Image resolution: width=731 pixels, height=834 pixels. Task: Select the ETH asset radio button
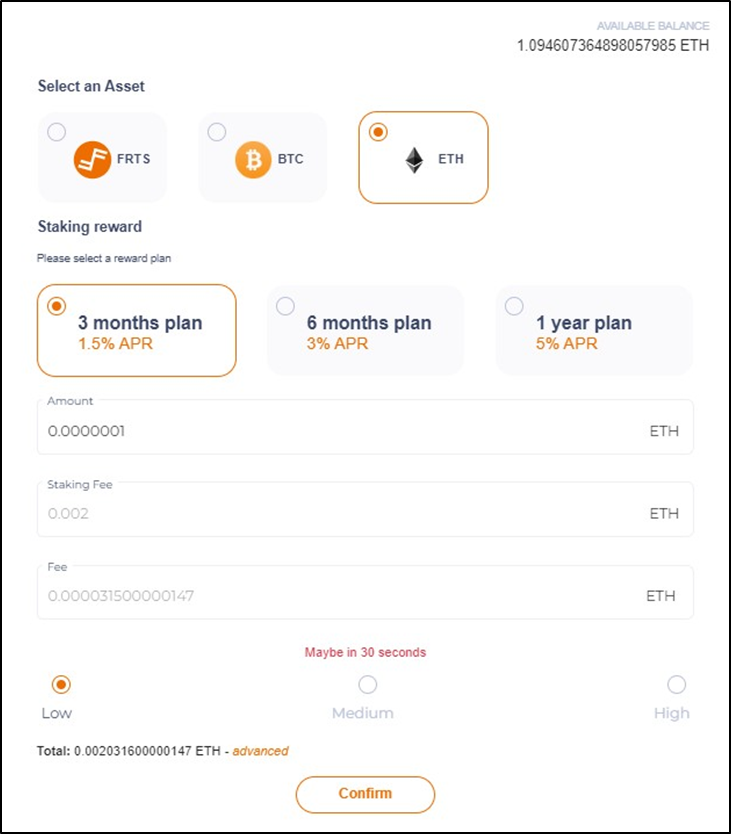click(x=378, y=132)
